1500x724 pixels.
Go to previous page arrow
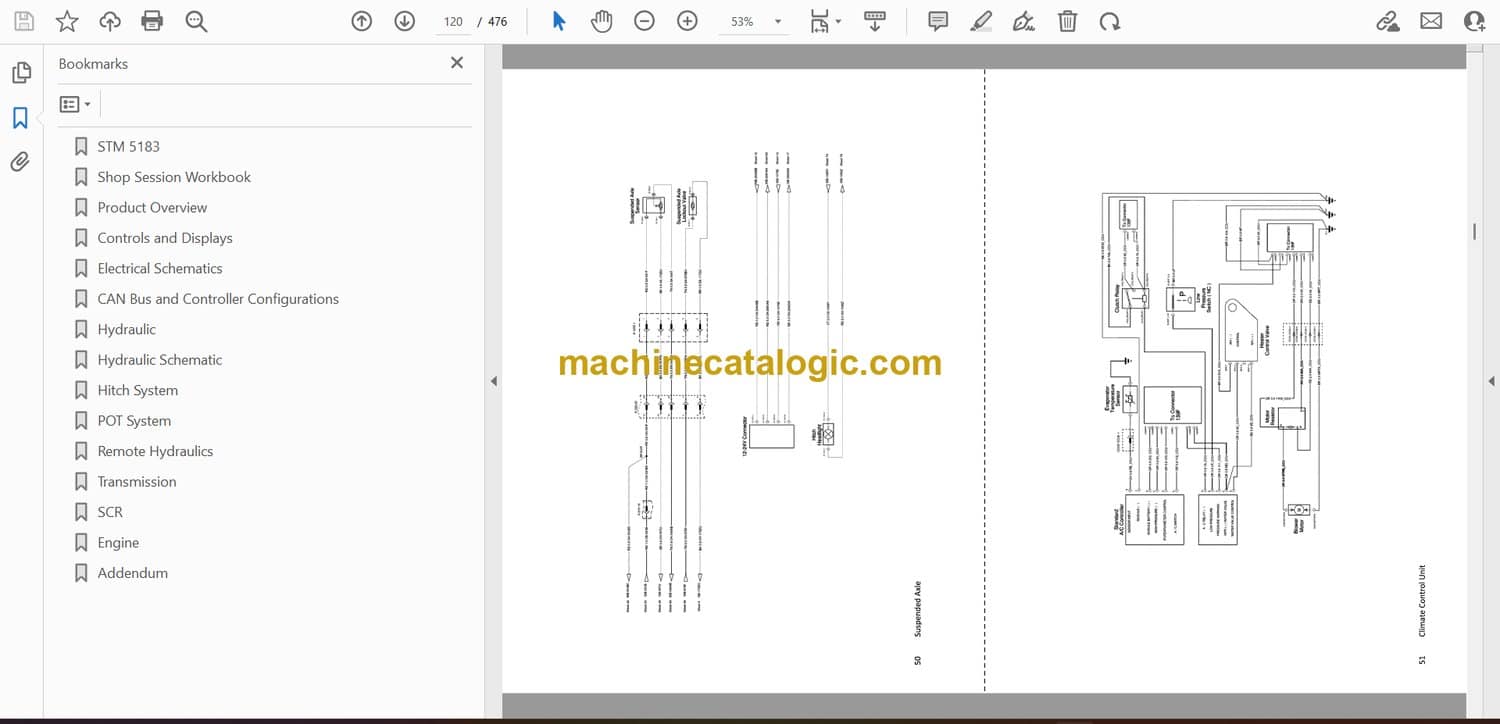point(362,21)
